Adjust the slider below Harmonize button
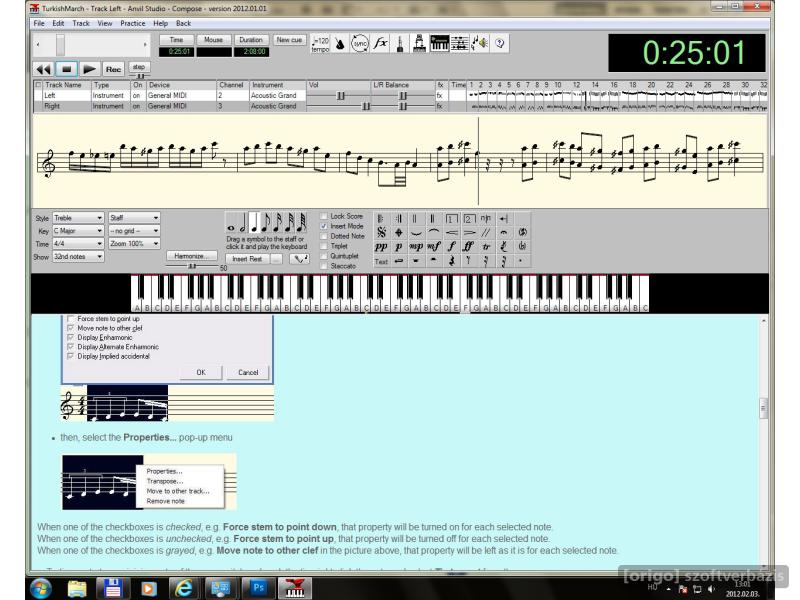The height and width of the screenshot is (600, 800). pyautogui.click(x=193, y=266)
